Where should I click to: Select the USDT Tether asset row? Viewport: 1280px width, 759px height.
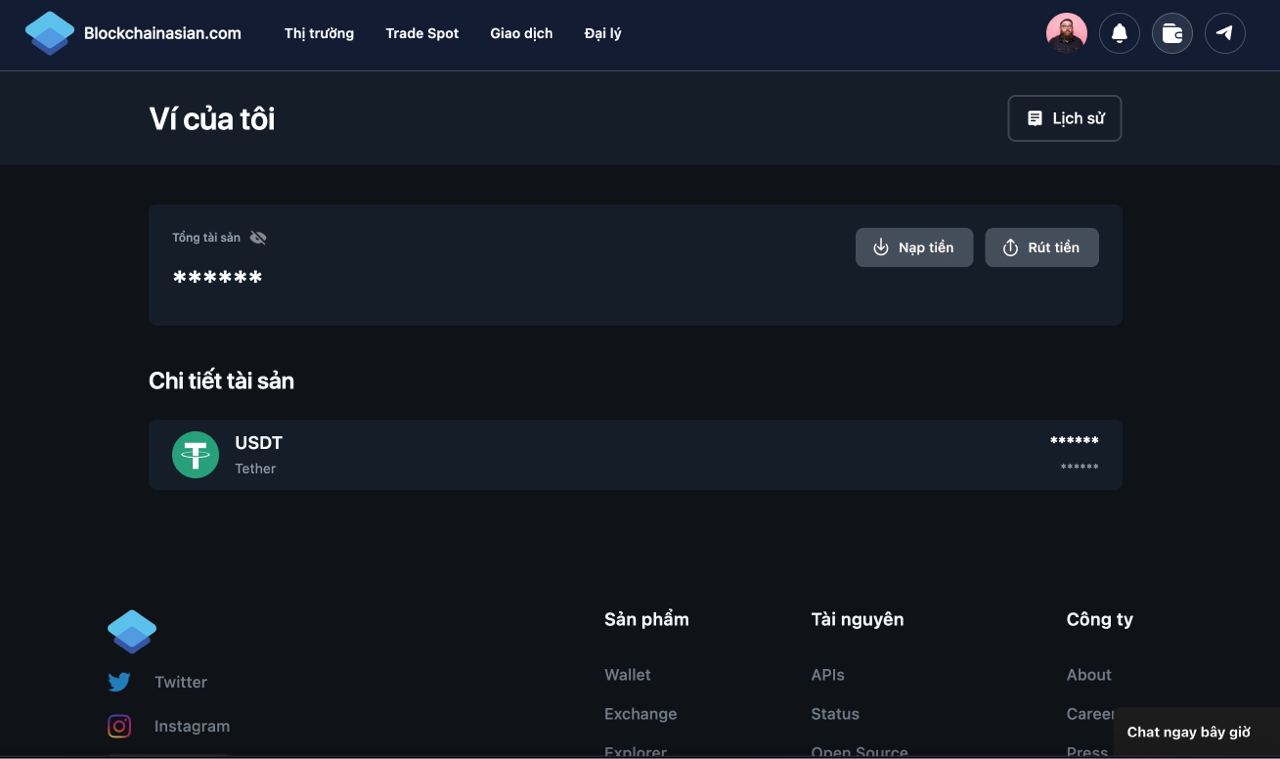(x=636, y=455)
